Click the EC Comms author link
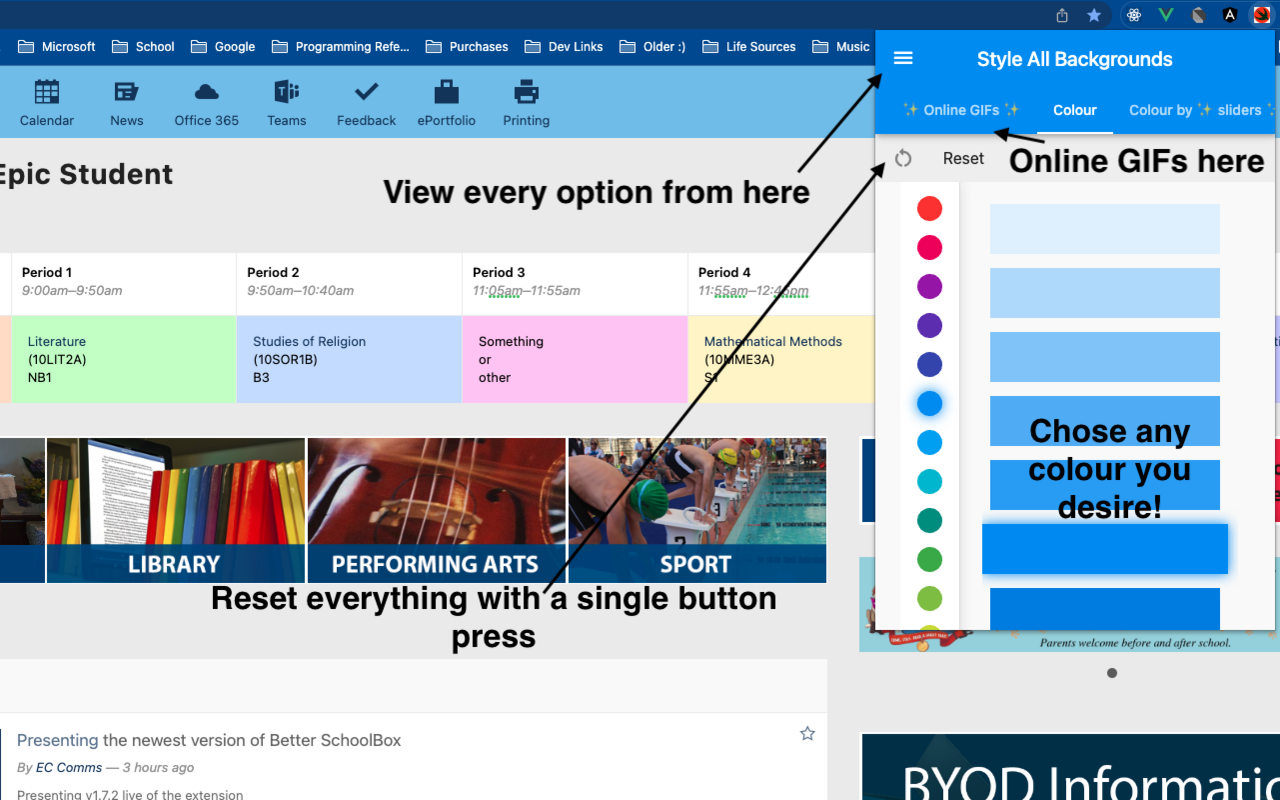This screenshot has height=800, width=1280. tap(69, 767)
